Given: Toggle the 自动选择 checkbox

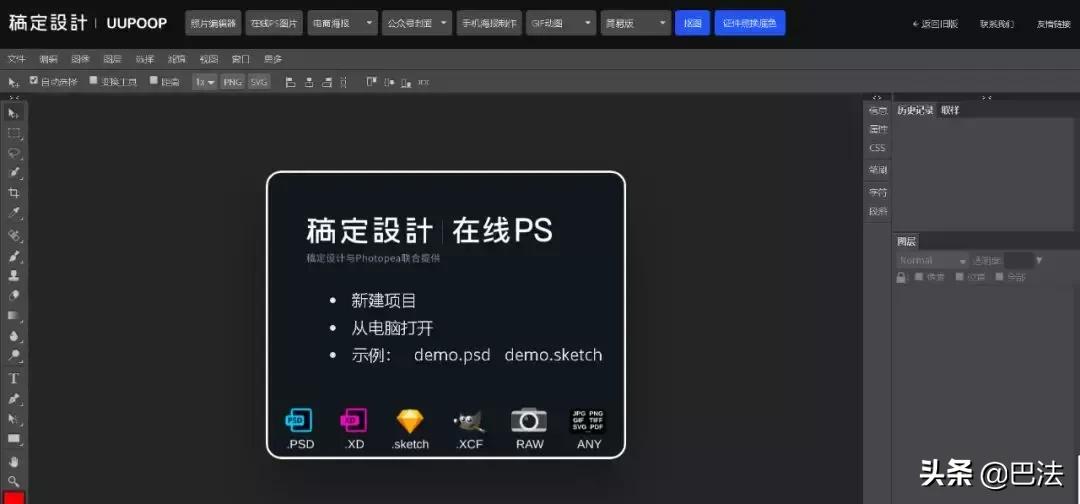Looking at the screenshot, I should [x=33, y=81].
